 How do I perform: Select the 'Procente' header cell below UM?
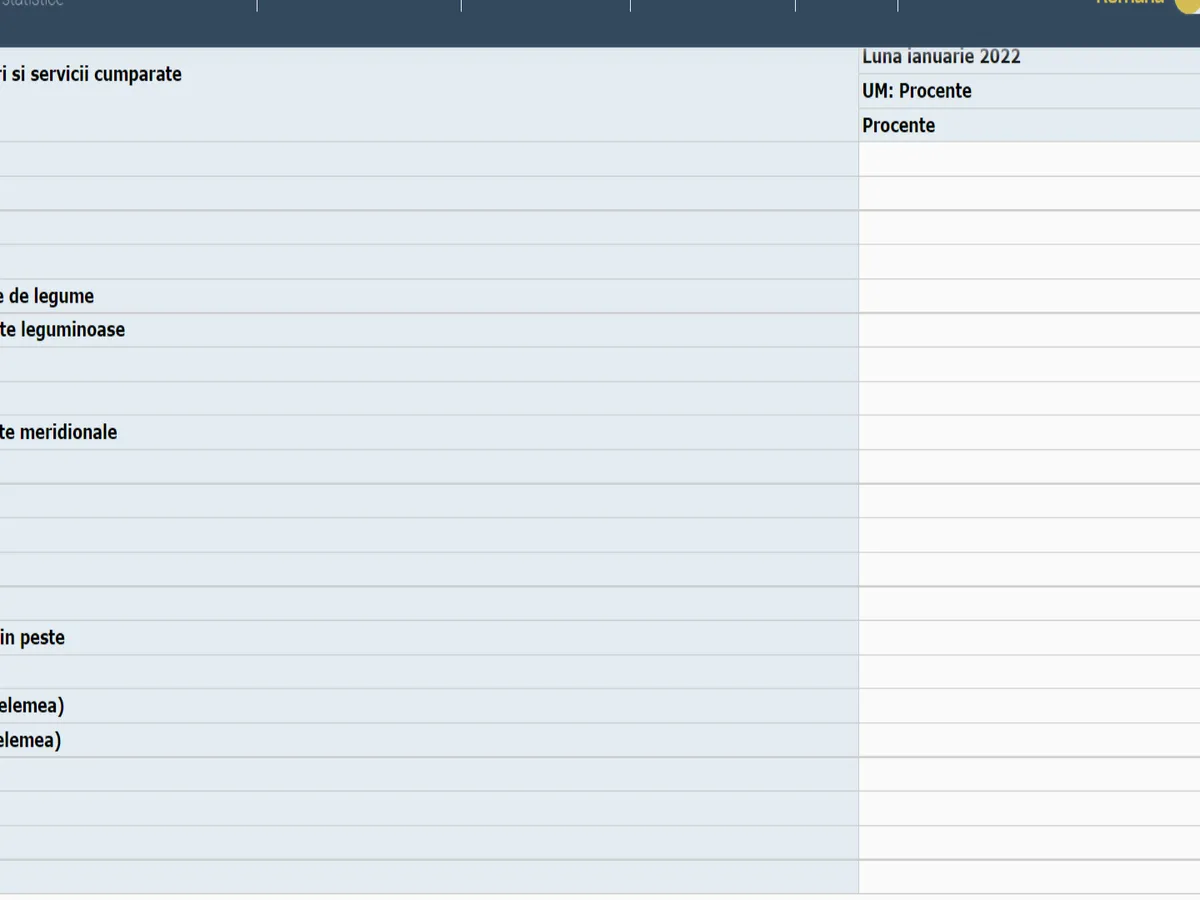click(x=899, y=126)
